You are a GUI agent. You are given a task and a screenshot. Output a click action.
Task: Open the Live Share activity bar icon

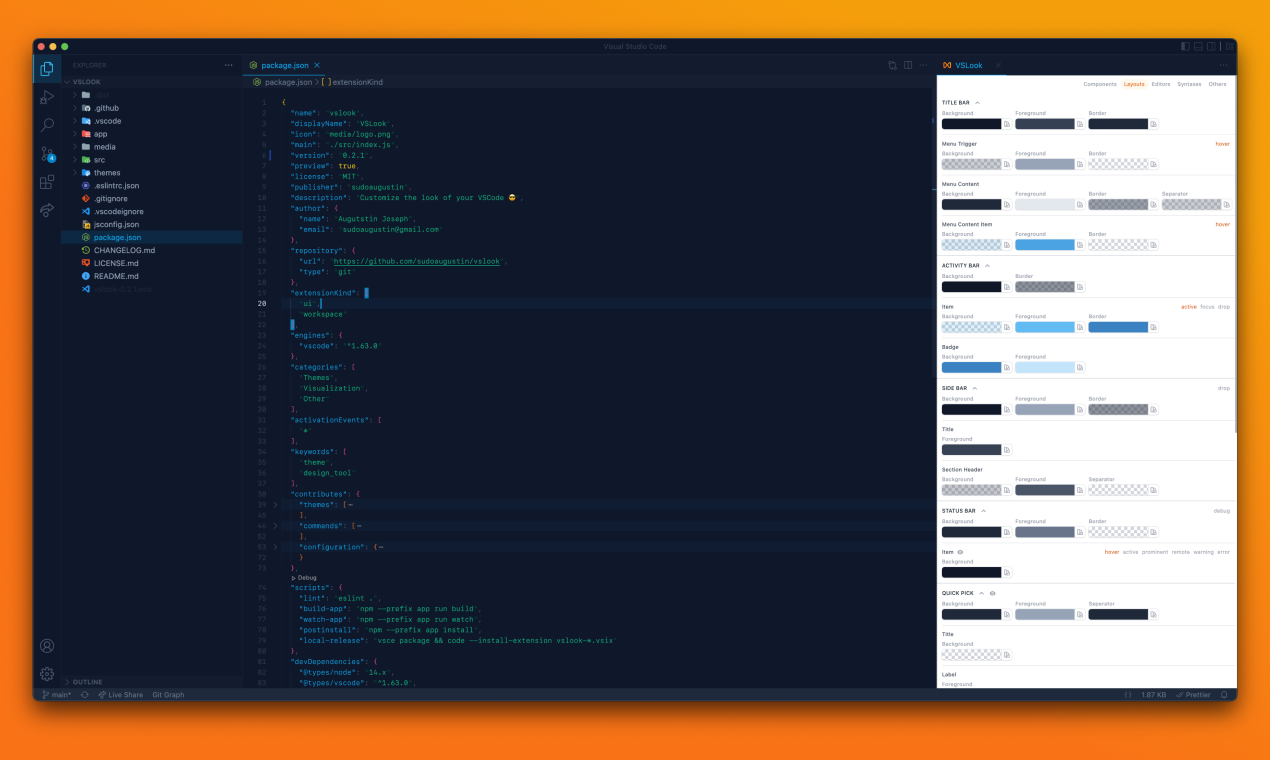pyautogui.click(x=47, y=210)
